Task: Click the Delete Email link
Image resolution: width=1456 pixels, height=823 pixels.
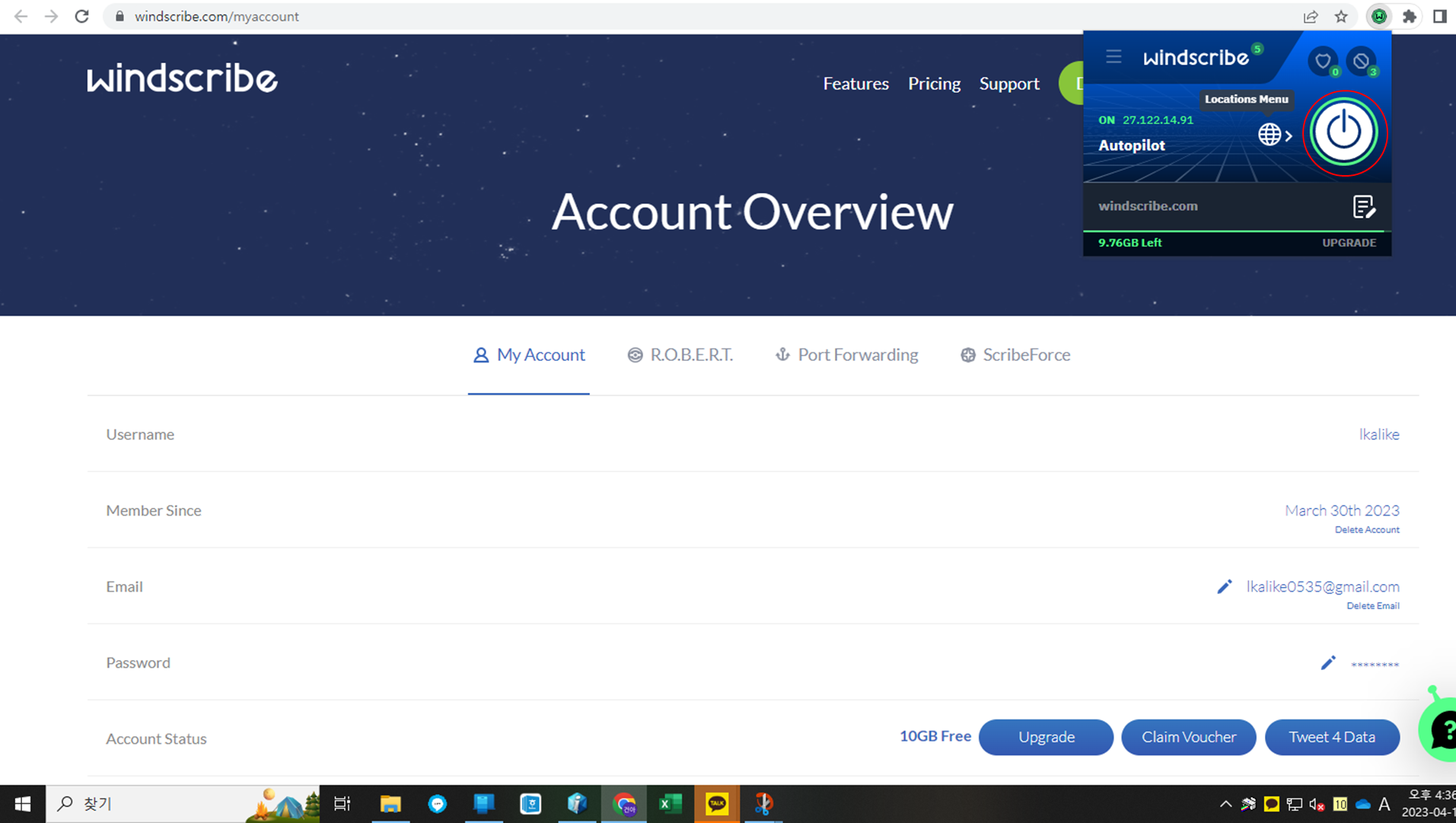Action: (x=1373, y=606)
